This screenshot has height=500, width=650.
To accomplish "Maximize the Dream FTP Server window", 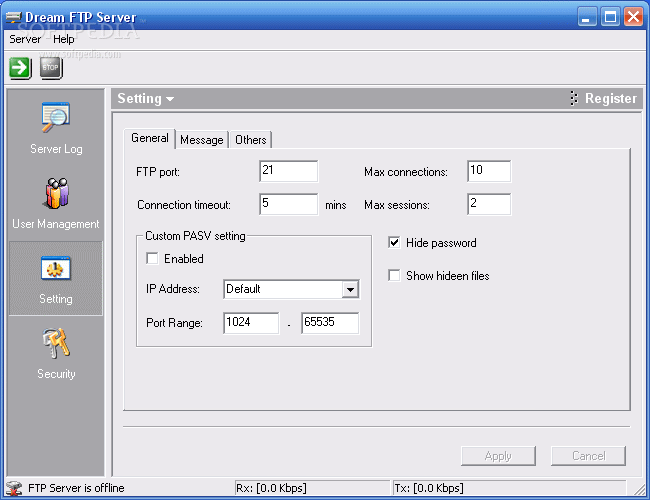I will click(x=610, y=17).
